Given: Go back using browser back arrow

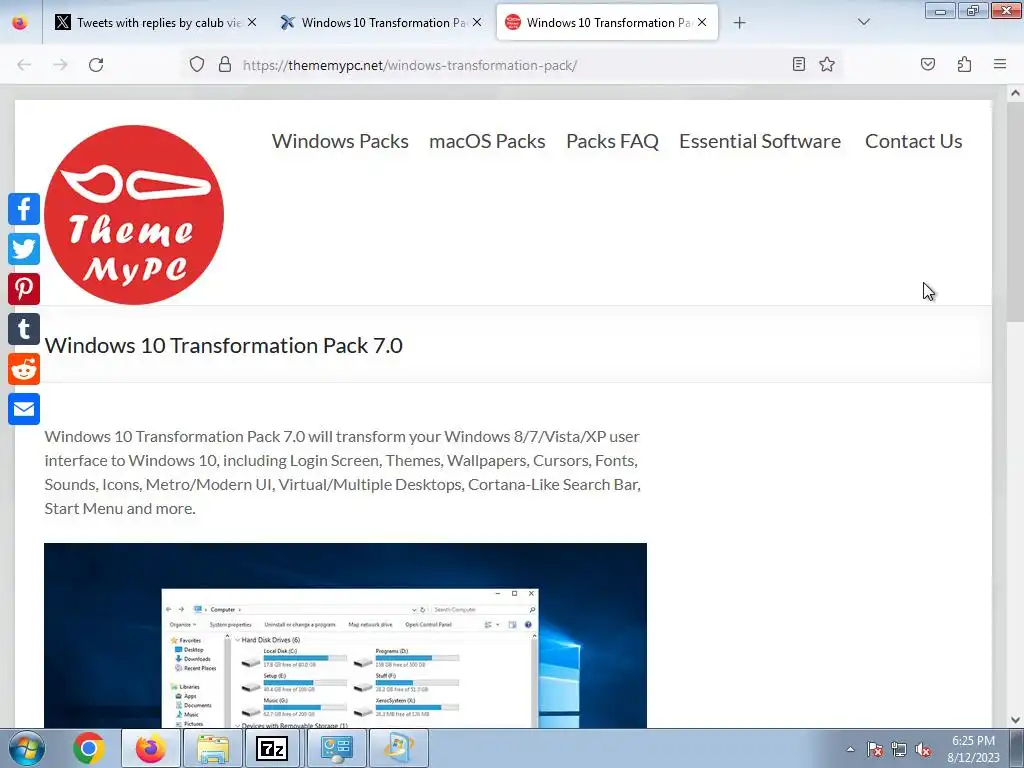Looking at the screenshot, I should [x=24, y=65].
